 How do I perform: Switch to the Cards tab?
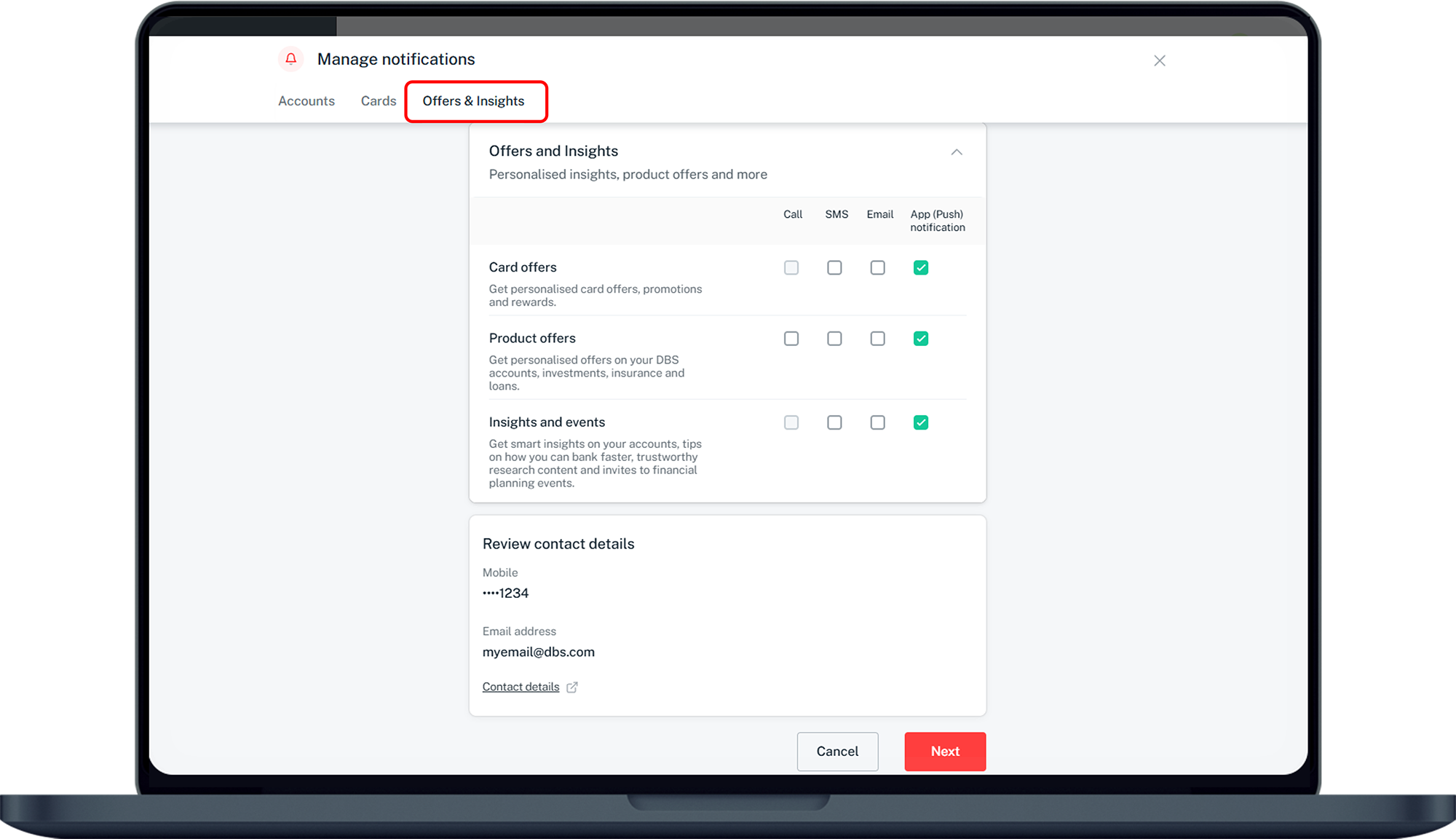378,101
